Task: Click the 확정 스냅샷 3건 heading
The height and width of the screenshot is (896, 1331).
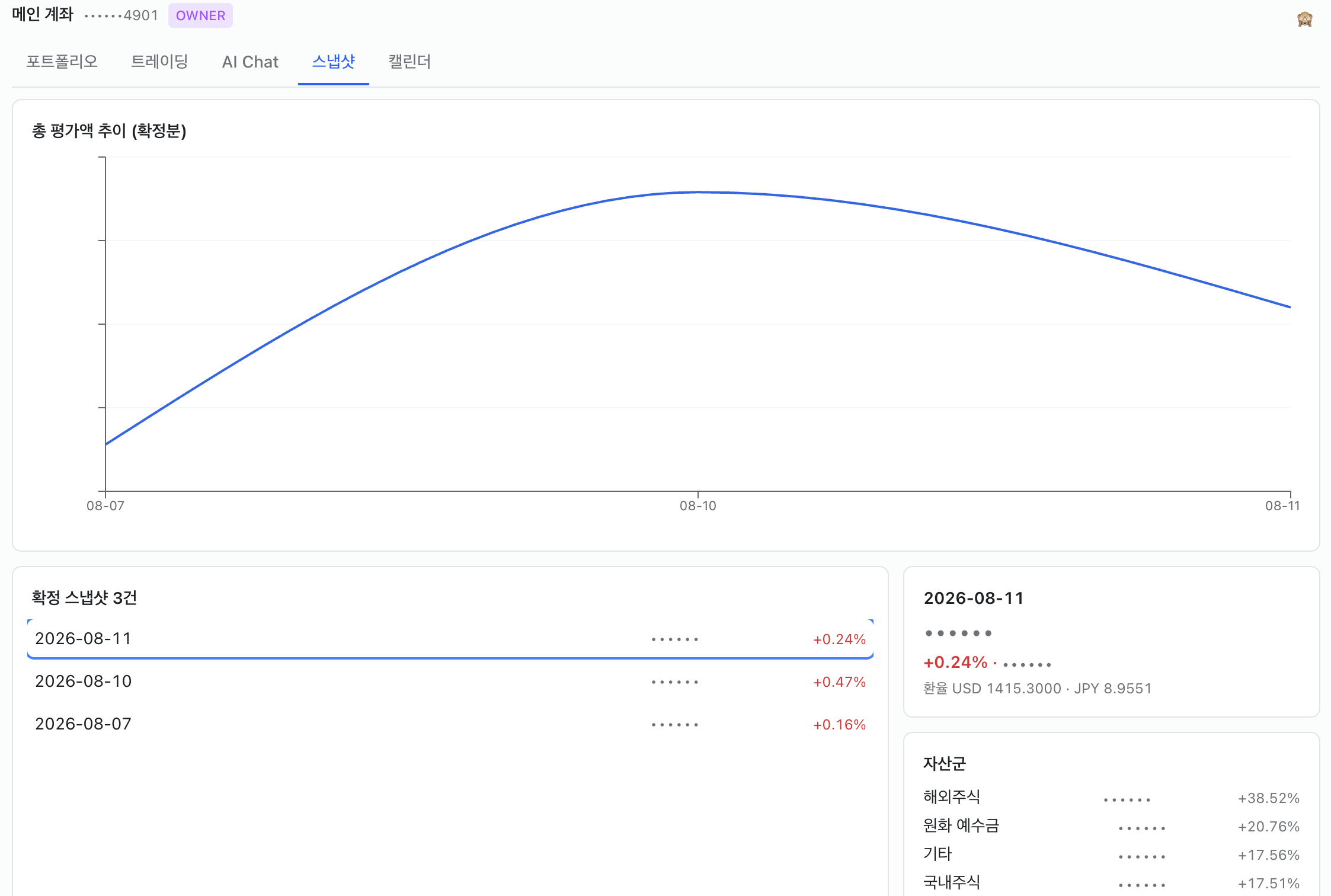Action: 84,597
